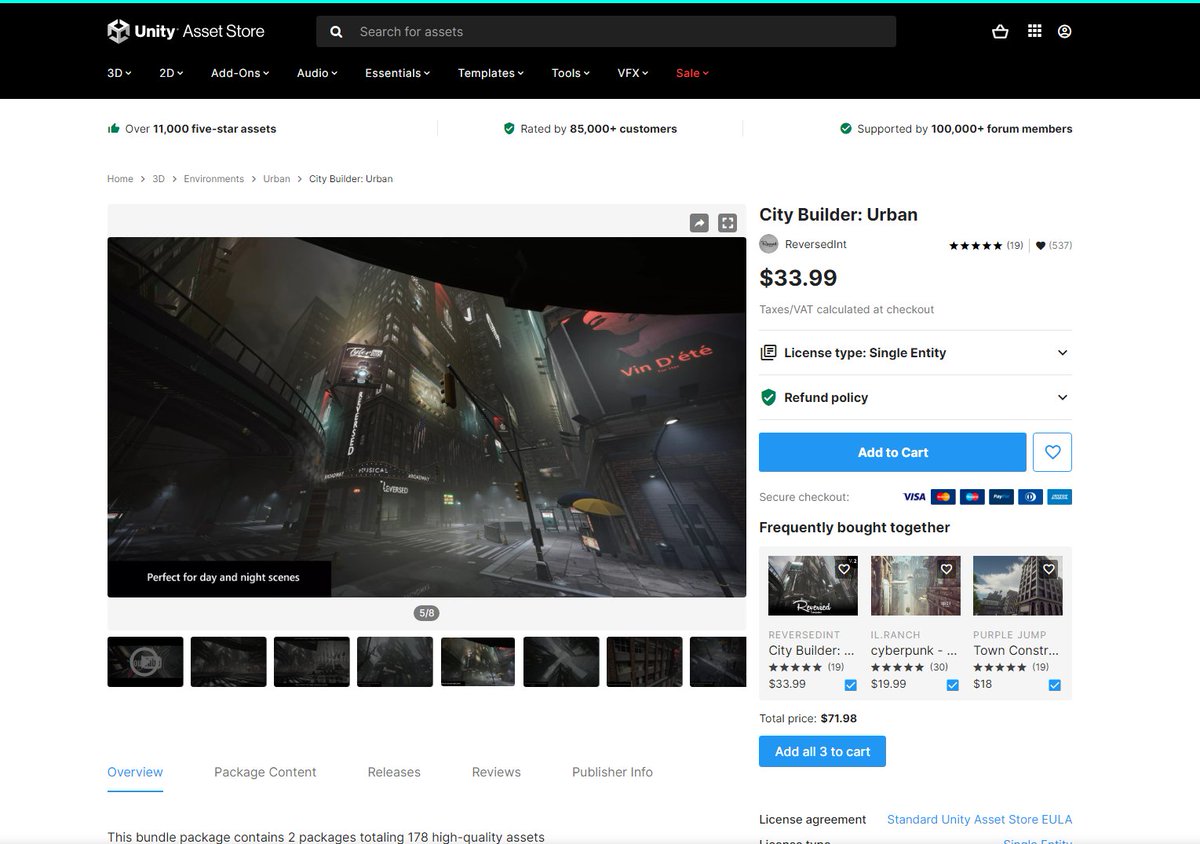Open the ReversedInt publisher link
Image resolution: width=1200 pixels, height=844 pixels.
pos(816,244)
